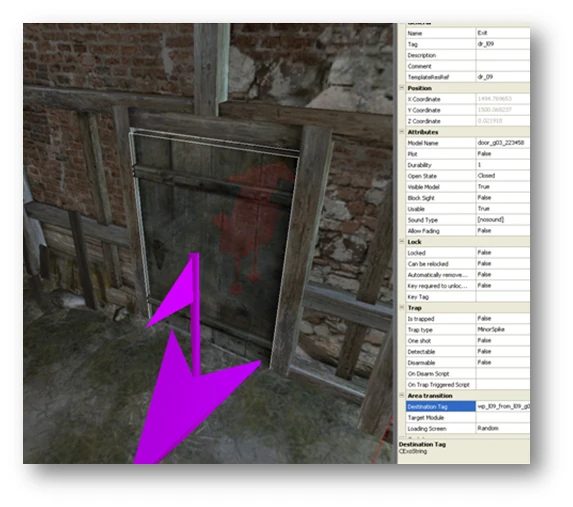Open the Sound Type dropdown [nosound]
The width and height of the screenshot is (573, 507).
[503, 220]
